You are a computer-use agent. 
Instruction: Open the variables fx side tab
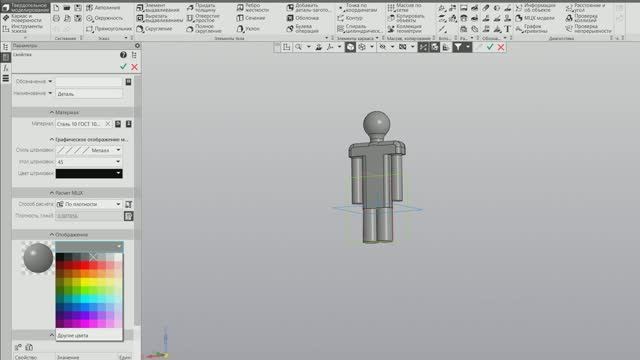[x=6, y=68]
